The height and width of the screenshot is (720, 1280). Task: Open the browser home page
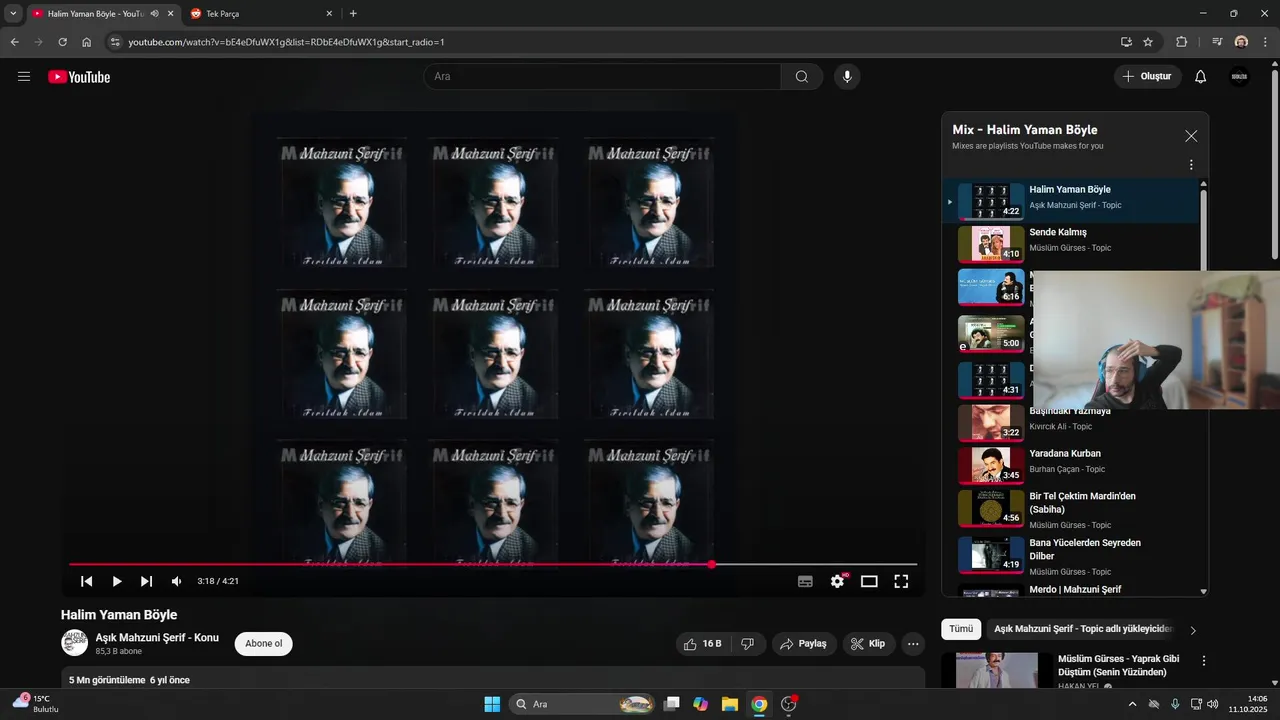point(87,42)
